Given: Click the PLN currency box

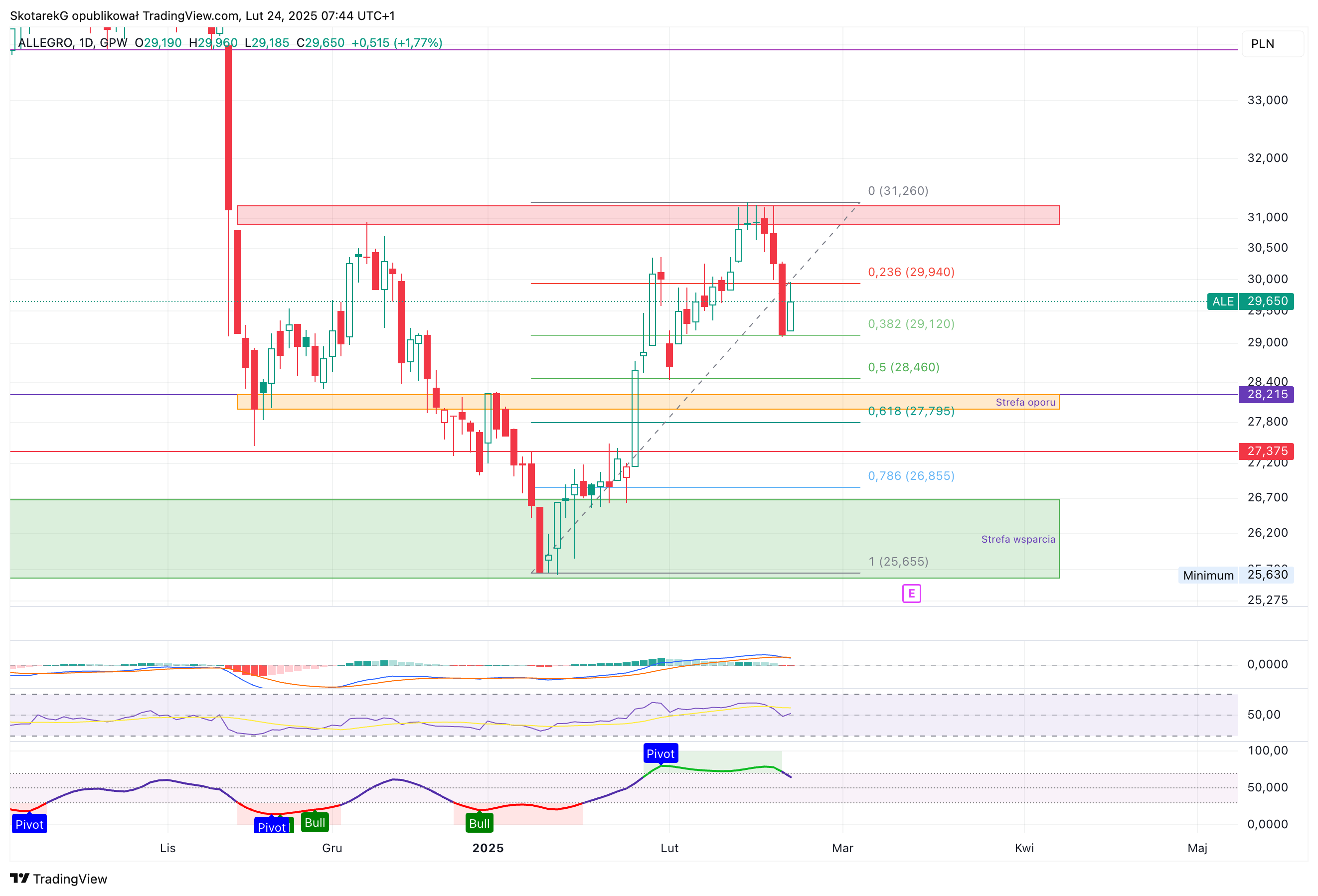Looking at the screenshot, I should click(x=1273, y=44).
